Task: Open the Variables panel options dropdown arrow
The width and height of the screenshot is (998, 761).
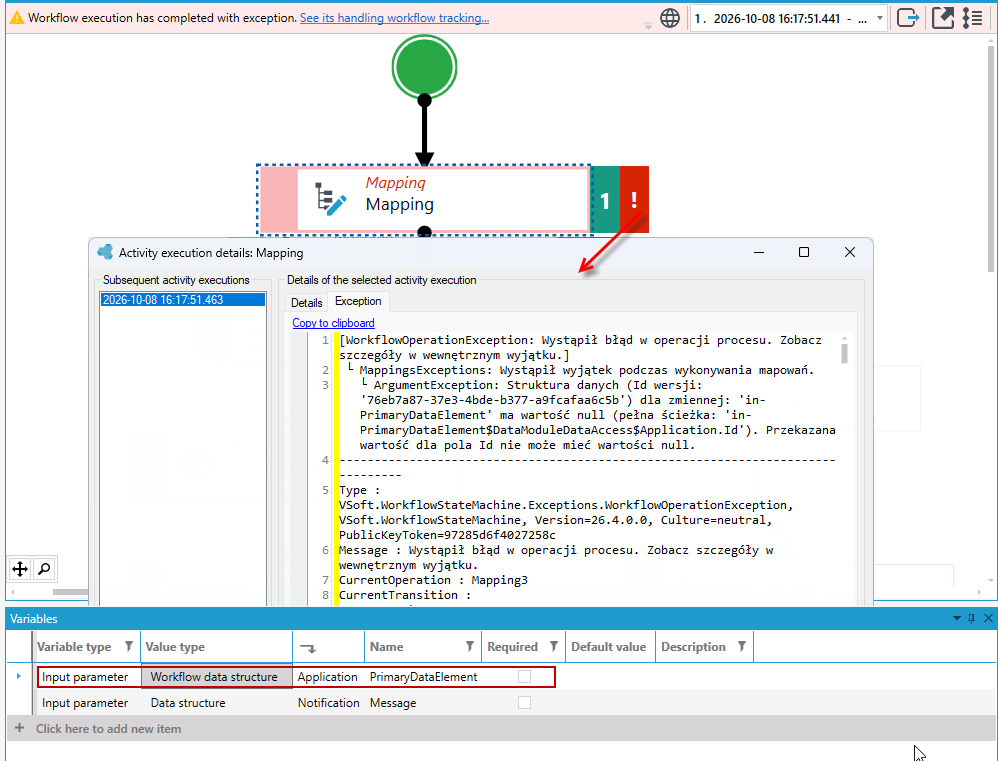Action: [x=956, y=618]
